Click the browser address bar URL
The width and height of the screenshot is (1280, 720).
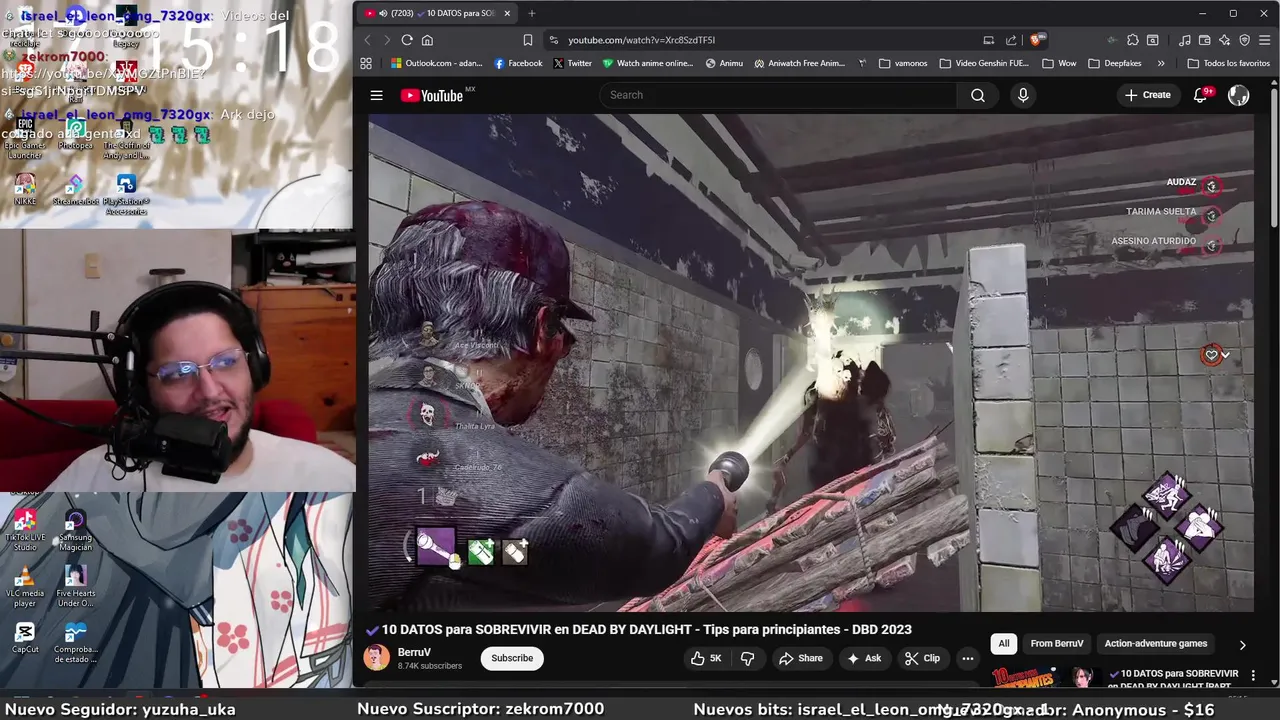click(641, 40)
